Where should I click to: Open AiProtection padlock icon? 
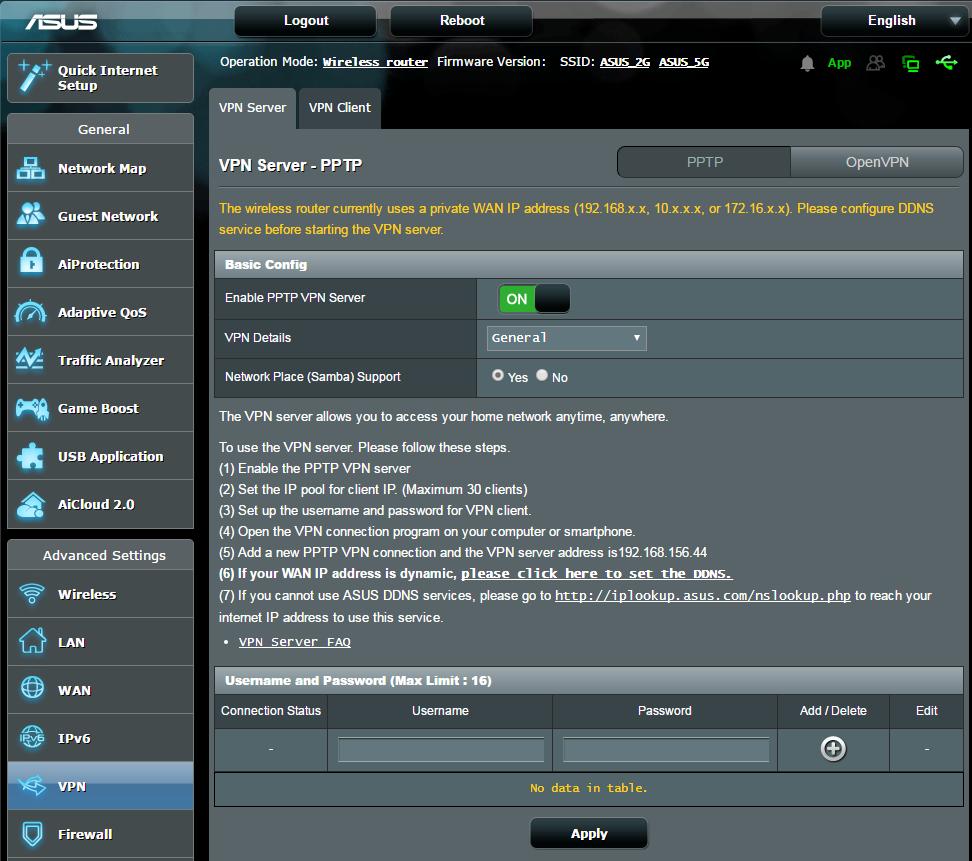30,261
